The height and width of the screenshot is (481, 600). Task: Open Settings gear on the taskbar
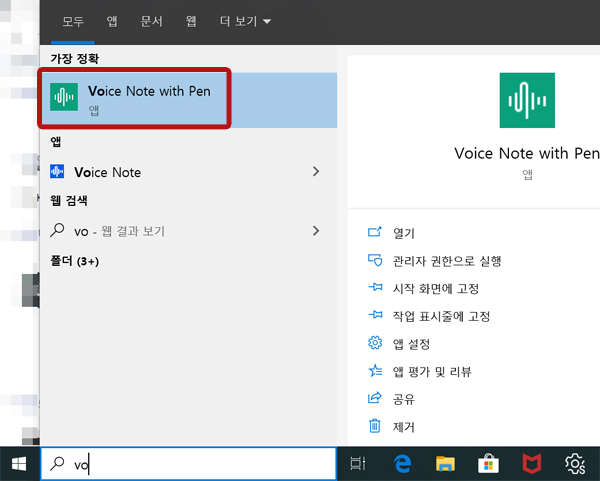(x=575, y=464)
